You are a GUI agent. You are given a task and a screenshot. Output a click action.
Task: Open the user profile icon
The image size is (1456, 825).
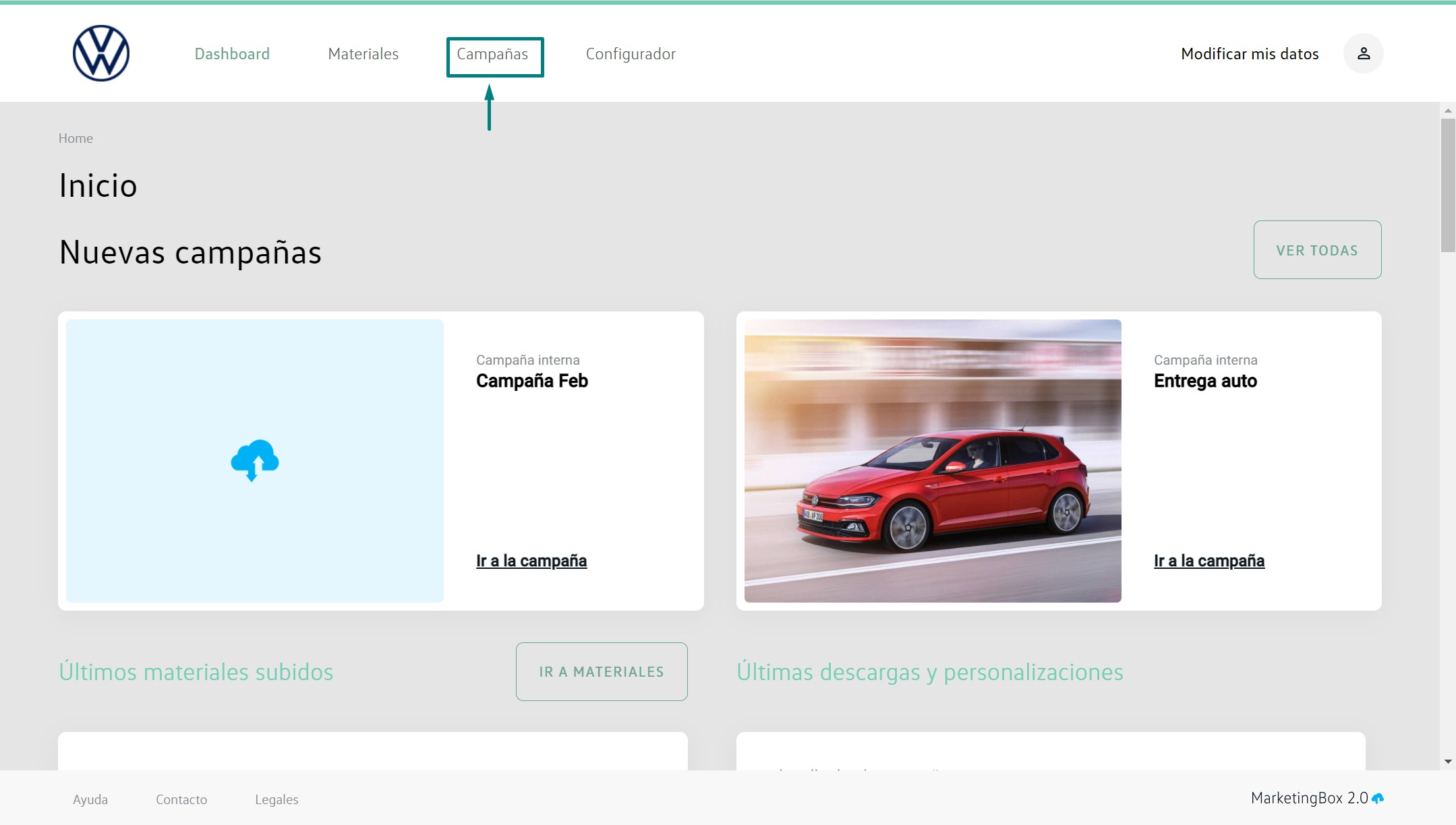pyautogui.click(x=1363, y=53)
